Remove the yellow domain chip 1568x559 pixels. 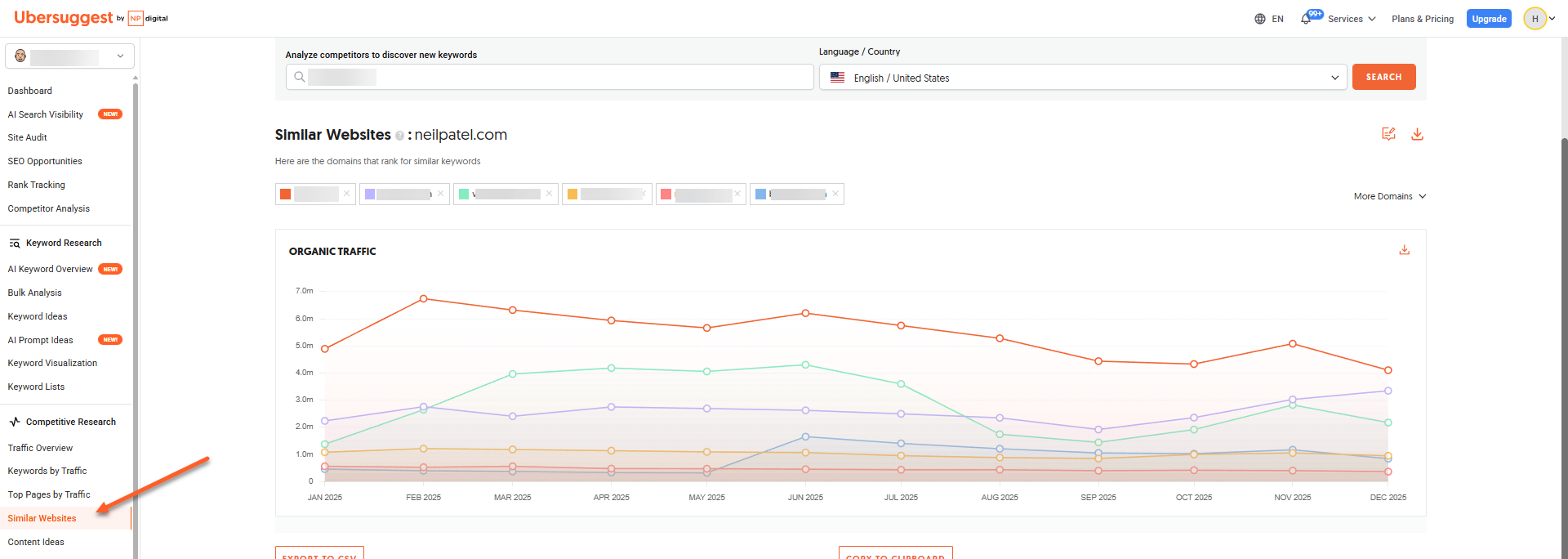pyautogui.click(x=644, y=194)
